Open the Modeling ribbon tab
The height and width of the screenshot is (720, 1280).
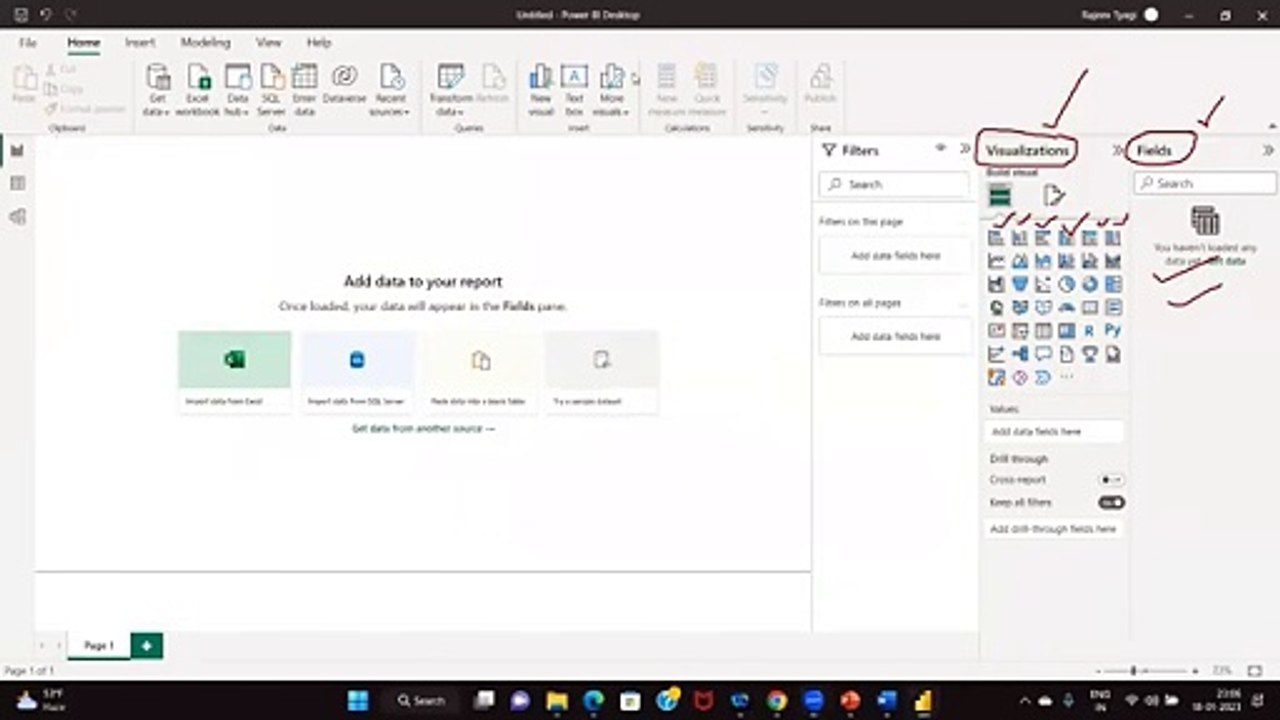(x=205, y=43)
